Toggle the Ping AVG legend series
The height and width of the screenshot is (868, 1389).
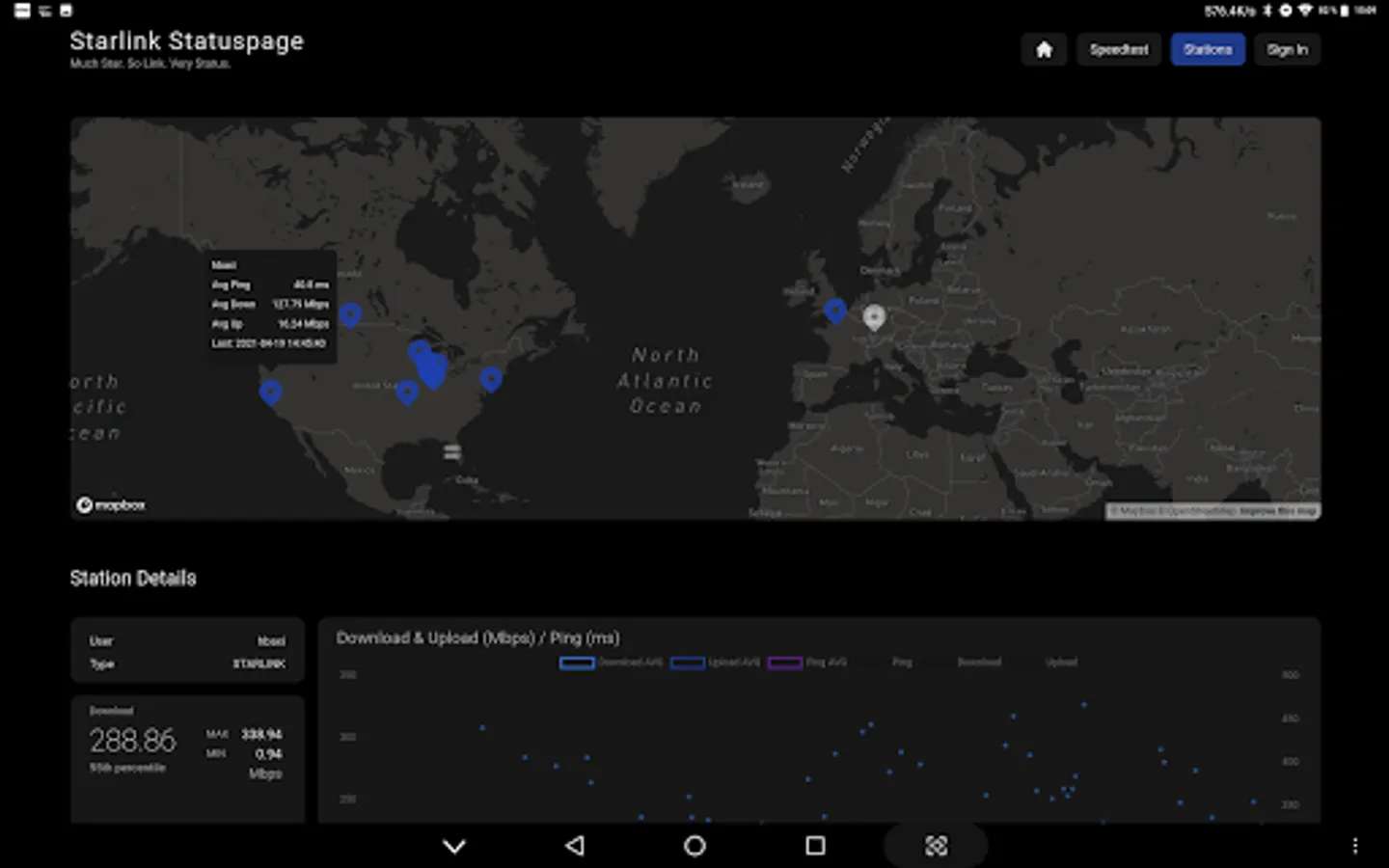[807, 663]
